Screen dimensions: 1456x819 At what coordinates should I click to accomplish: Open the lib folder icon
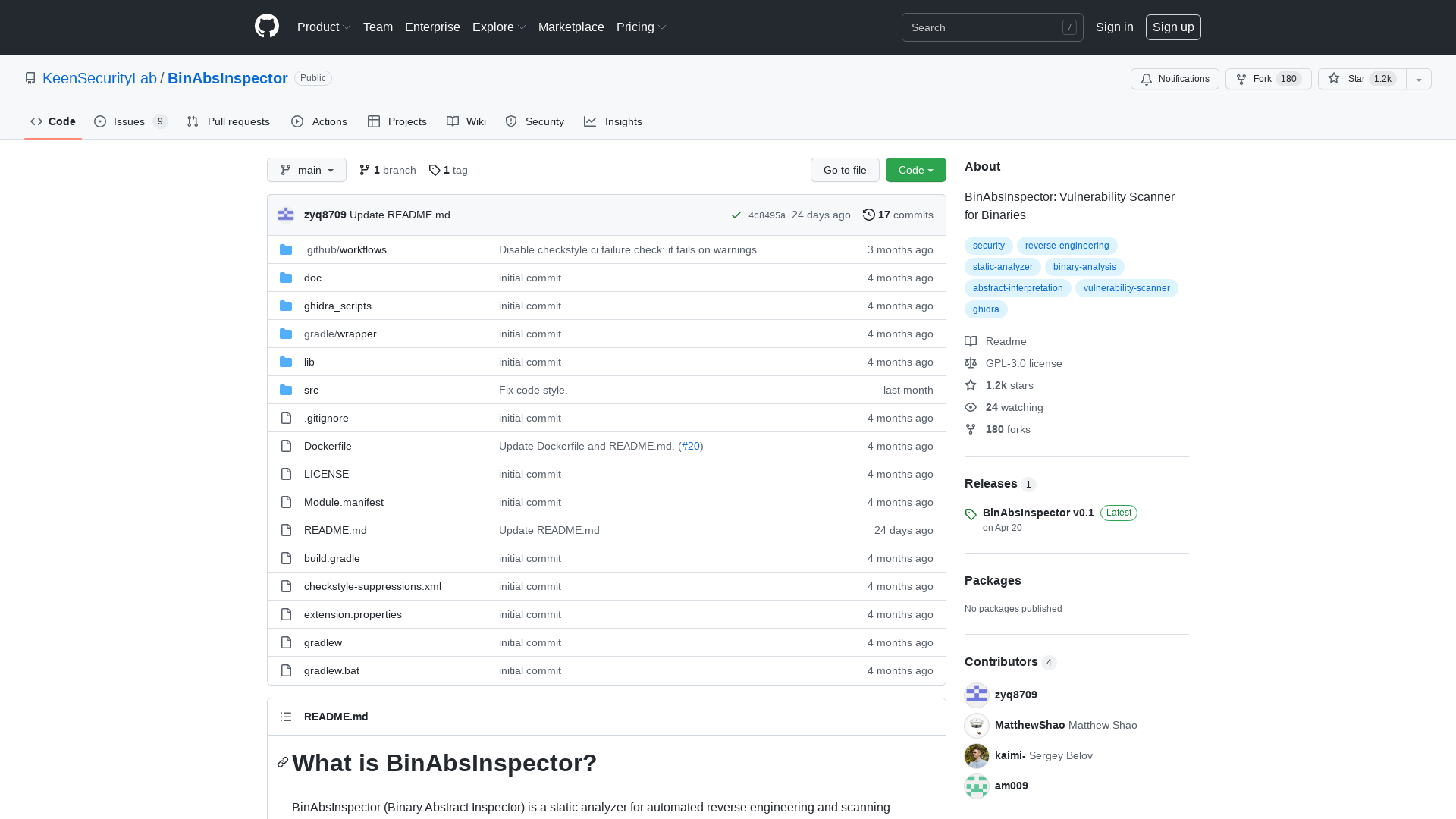pos(286,362)
